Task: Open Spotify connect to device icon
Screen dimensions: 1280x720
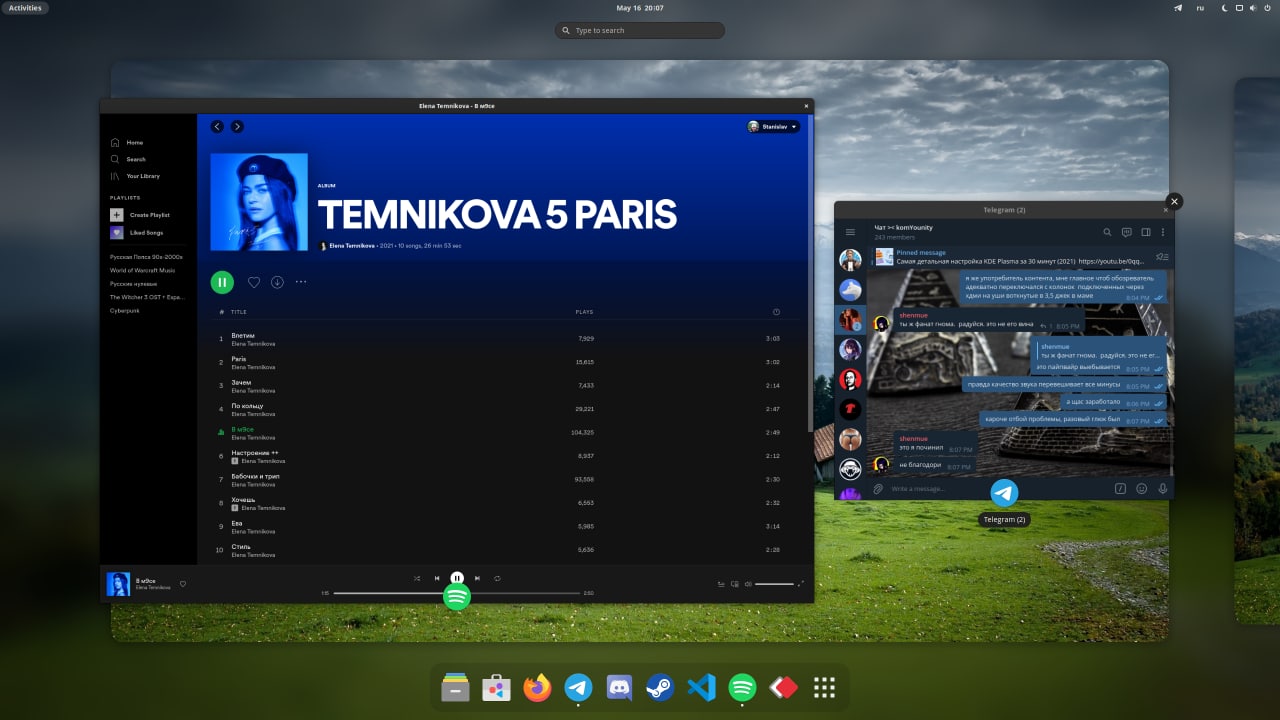Action: pos(735,583)
